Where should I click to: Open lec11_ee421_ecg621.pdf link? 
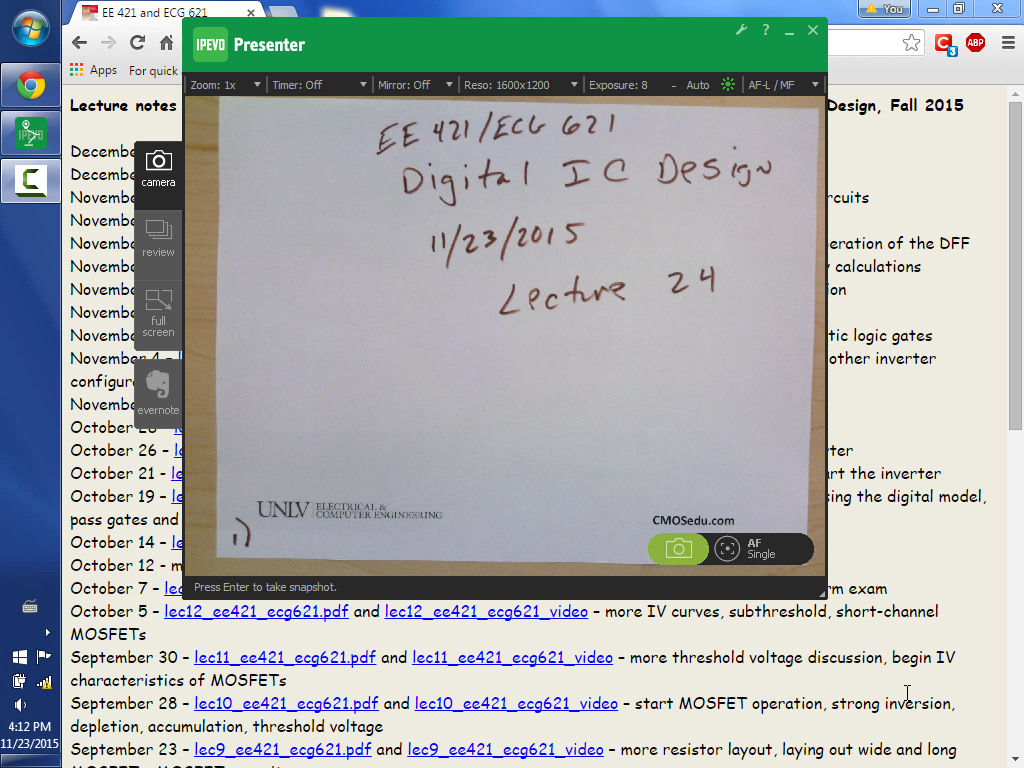click(x=285, y=657)
